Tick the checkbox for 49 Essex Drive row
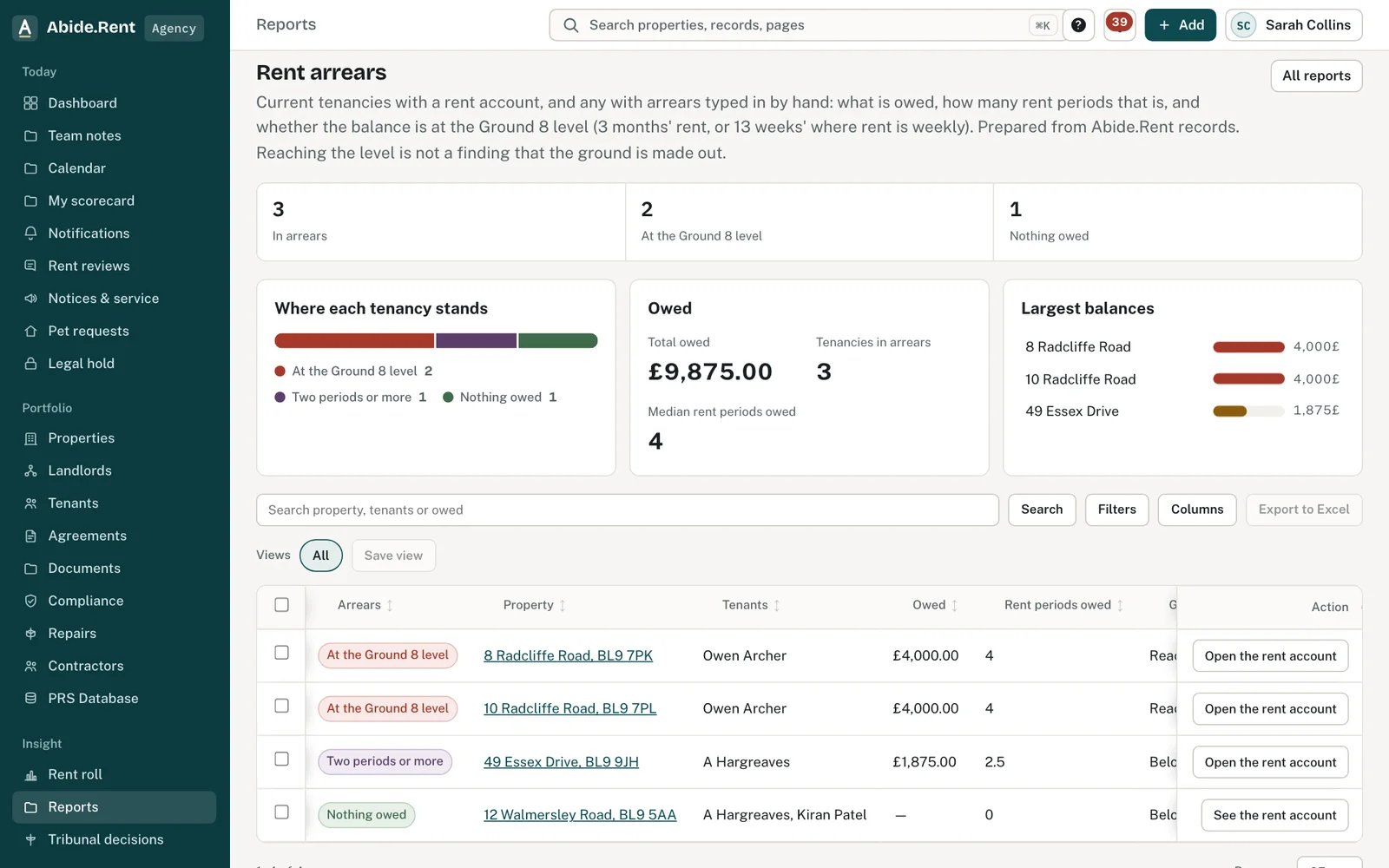The height and width of the screenshot is (868, 1389). (x=281, y=759)
